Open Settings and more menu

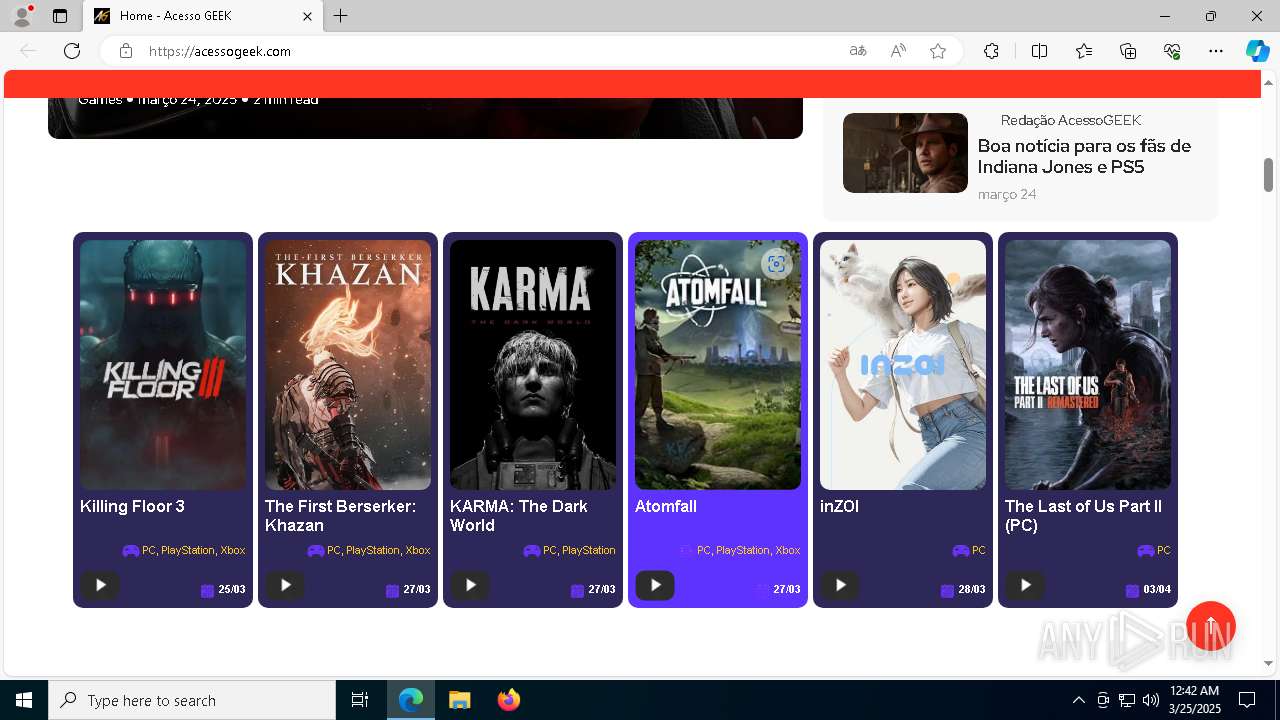[x=1216, y=51]
